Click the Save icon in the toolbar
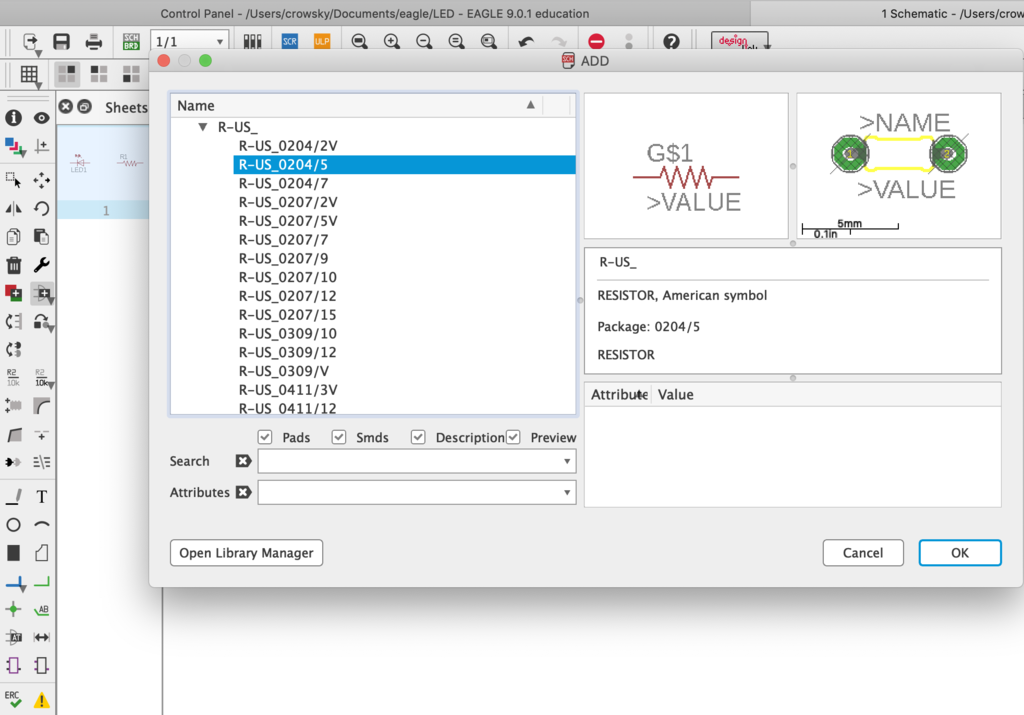The image size is (1024, 715). 61,42
